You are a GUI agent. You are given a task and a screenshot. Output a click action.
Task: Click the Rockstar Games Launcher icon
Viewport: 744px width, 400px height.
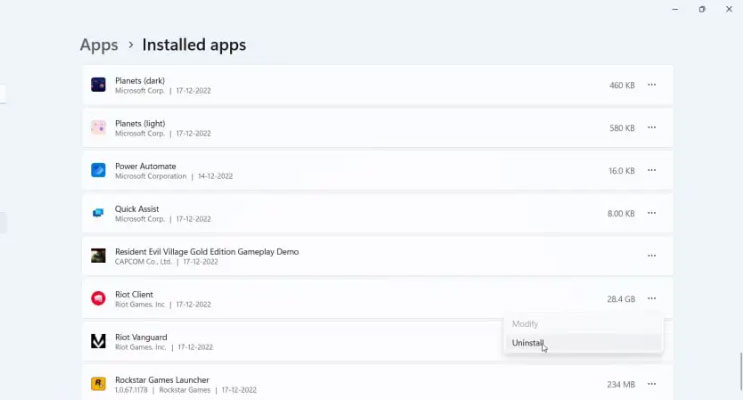[98, 384]
